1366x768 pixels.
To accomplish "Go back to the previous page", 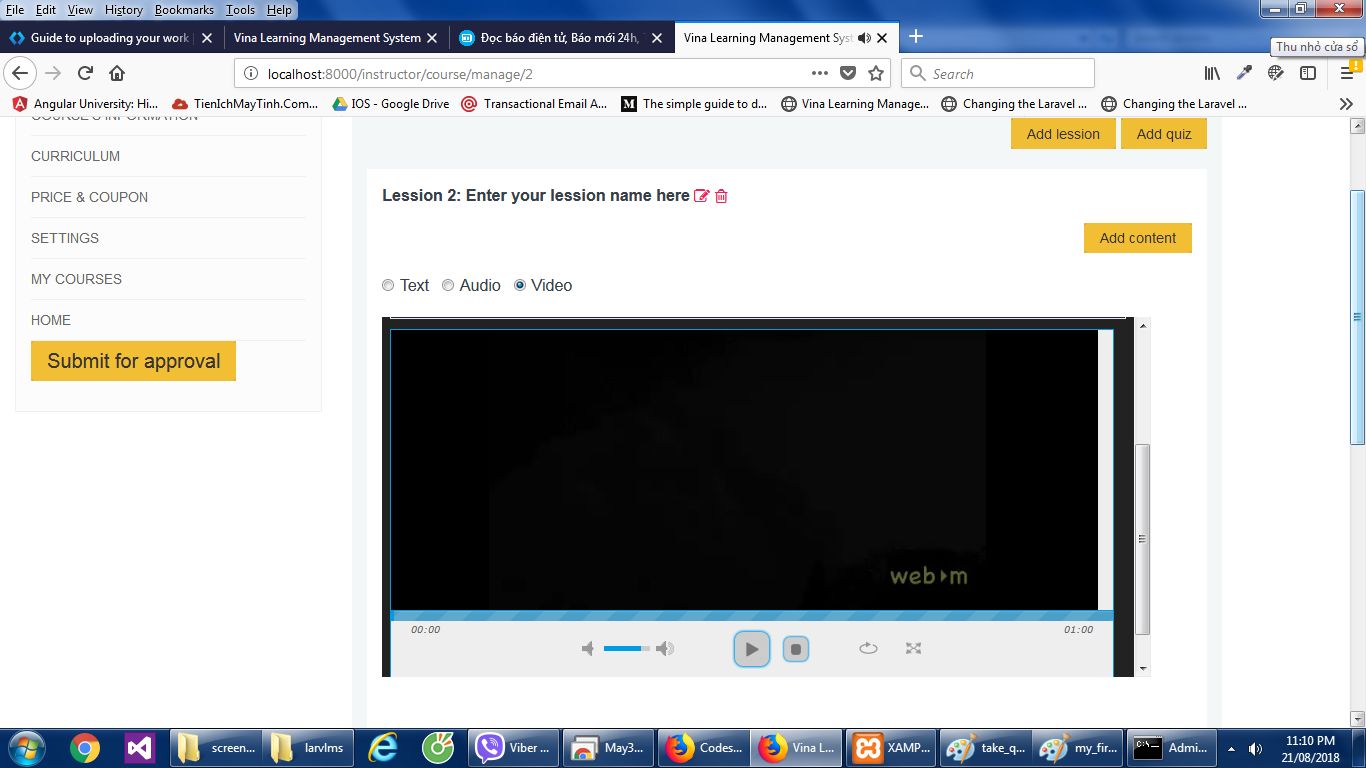I will pyautogui.click(x=20, y=73).
